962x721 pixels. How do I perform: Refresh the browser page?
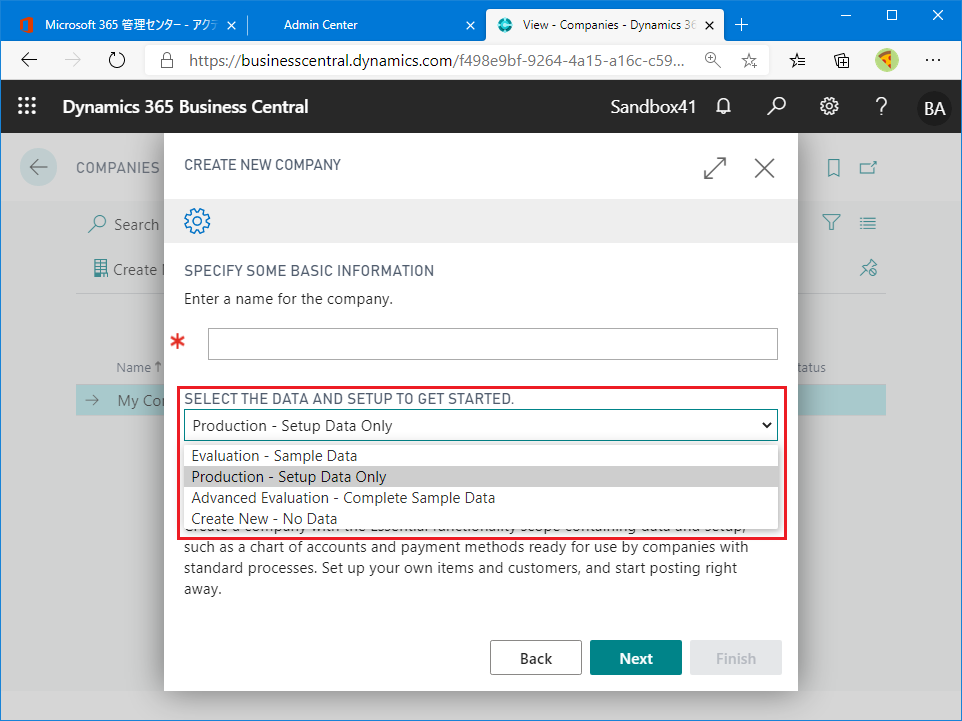tap(117, 60)
